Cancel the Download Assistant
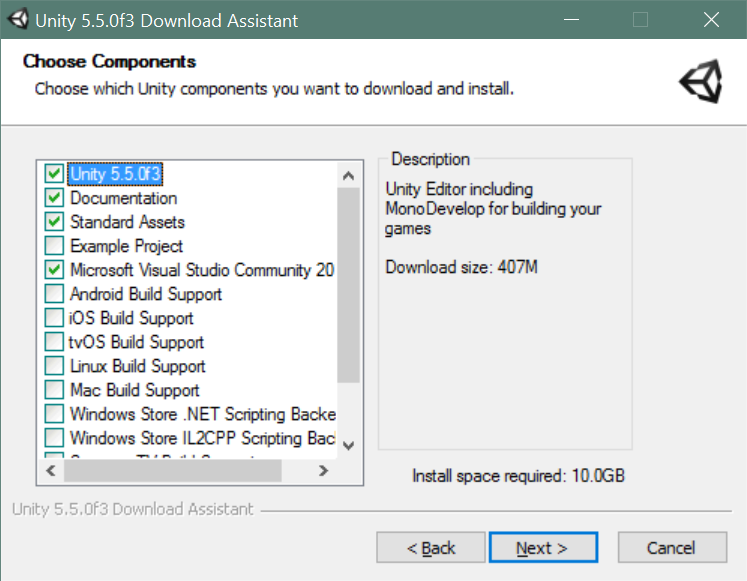Screen dimensions: 747x581 [671, 548]
